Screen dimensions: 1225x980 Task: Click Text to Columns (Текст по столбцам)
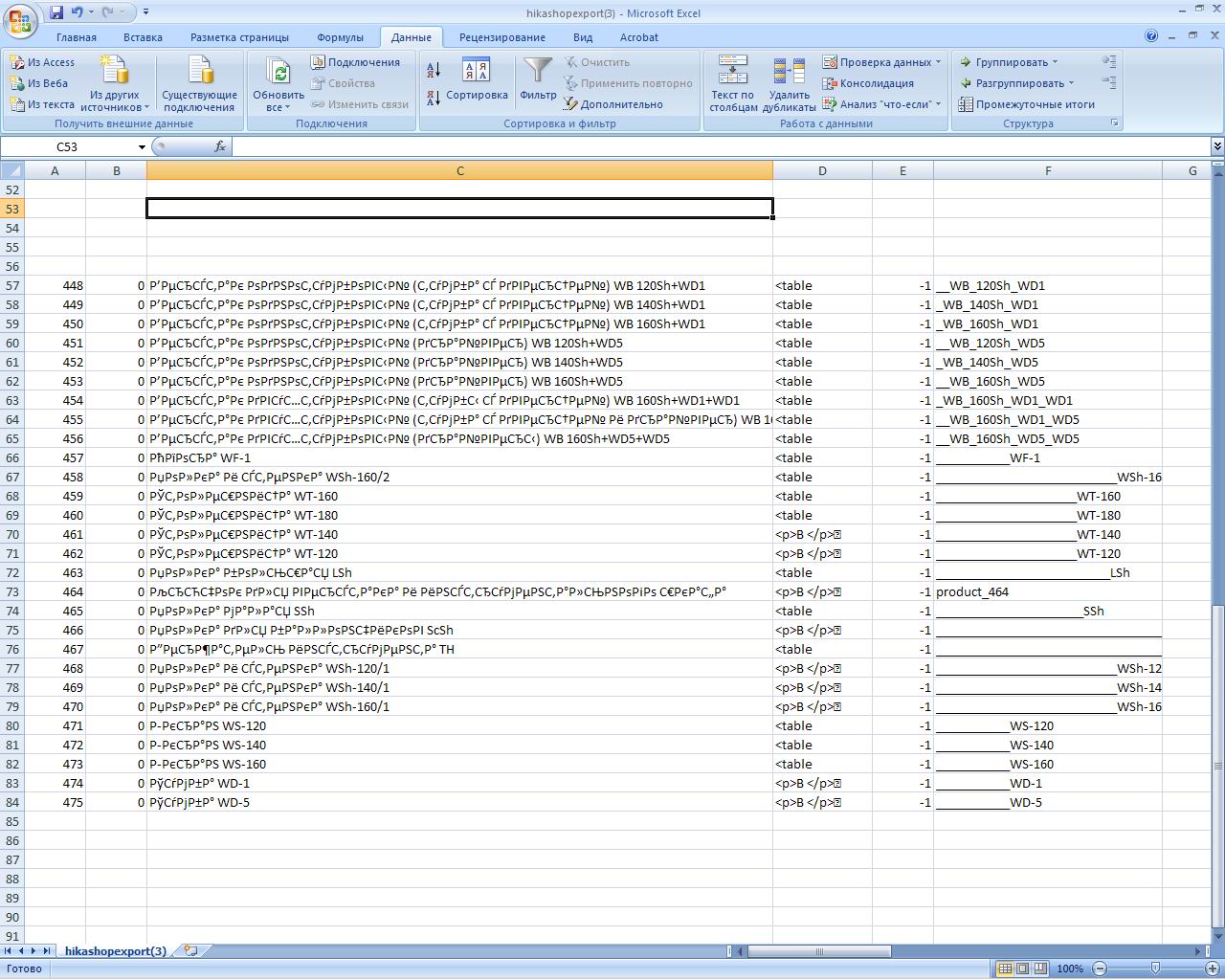coord(733,84)
